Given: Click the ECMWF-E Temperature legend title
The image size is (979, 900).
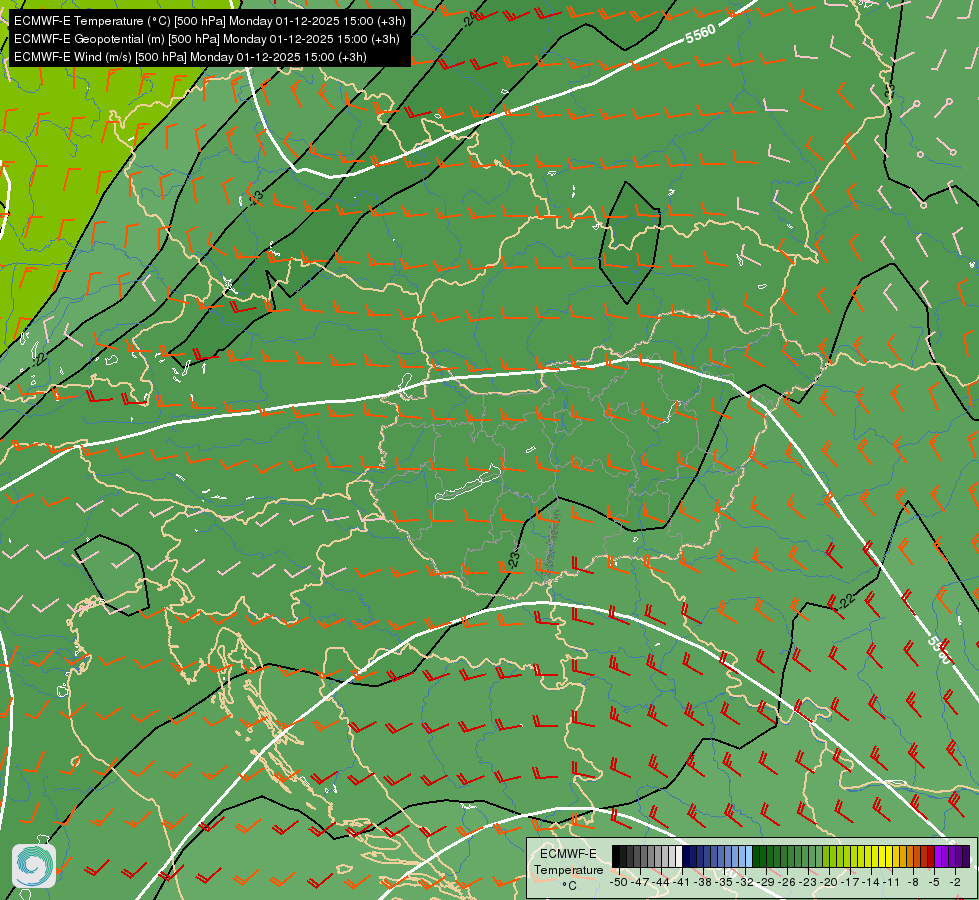Looking at the screenshot, I should point(568,861).
